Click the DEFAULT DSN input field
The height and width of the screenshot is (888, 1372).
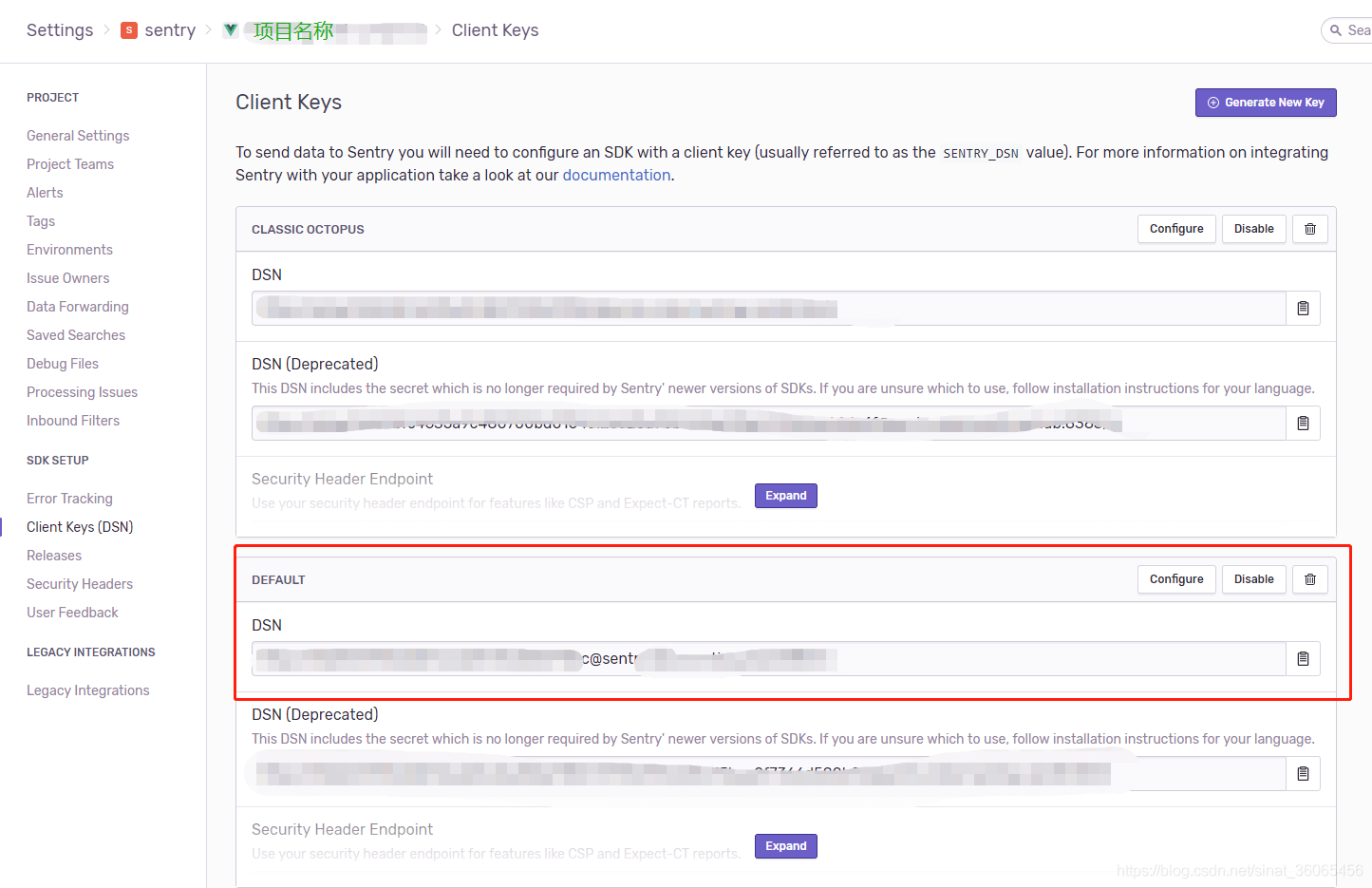pyautogui.click(x=949, y=659)
